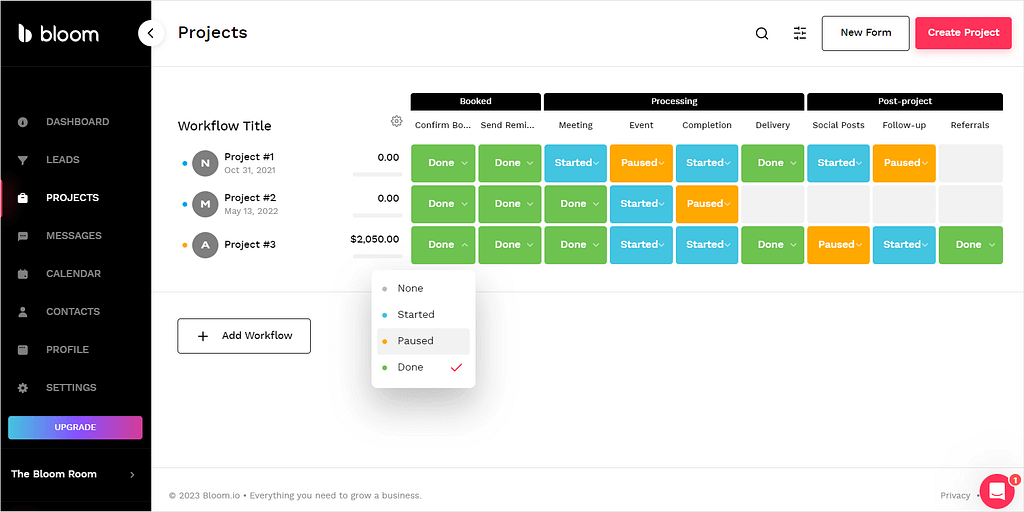Click the Workflow Title heading
The width and height of the screenshot is (1024, 512).
[x=224, y=126]
